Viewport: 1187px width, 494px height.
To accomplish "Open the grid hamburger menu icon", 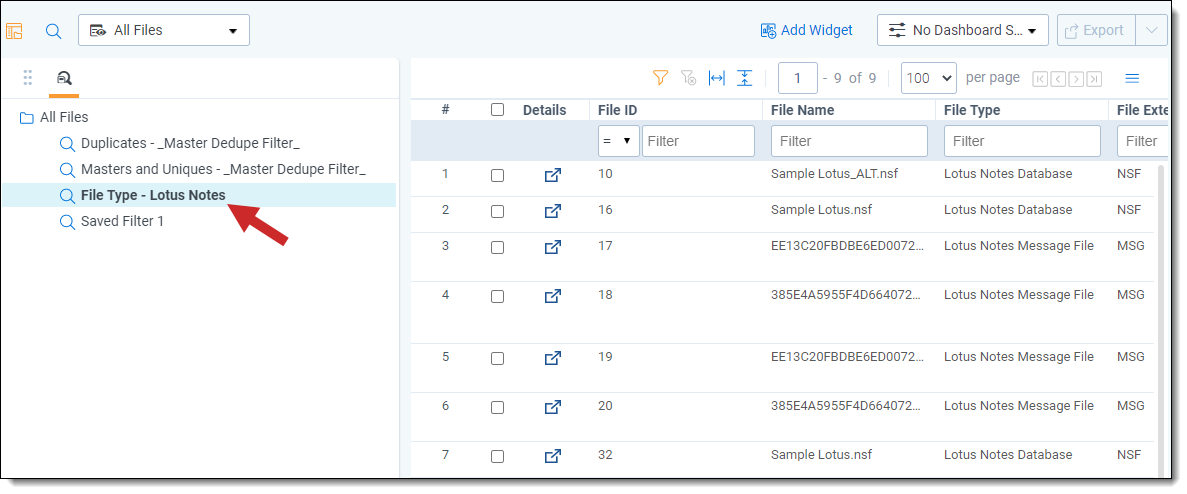I will coord(1132,78).
